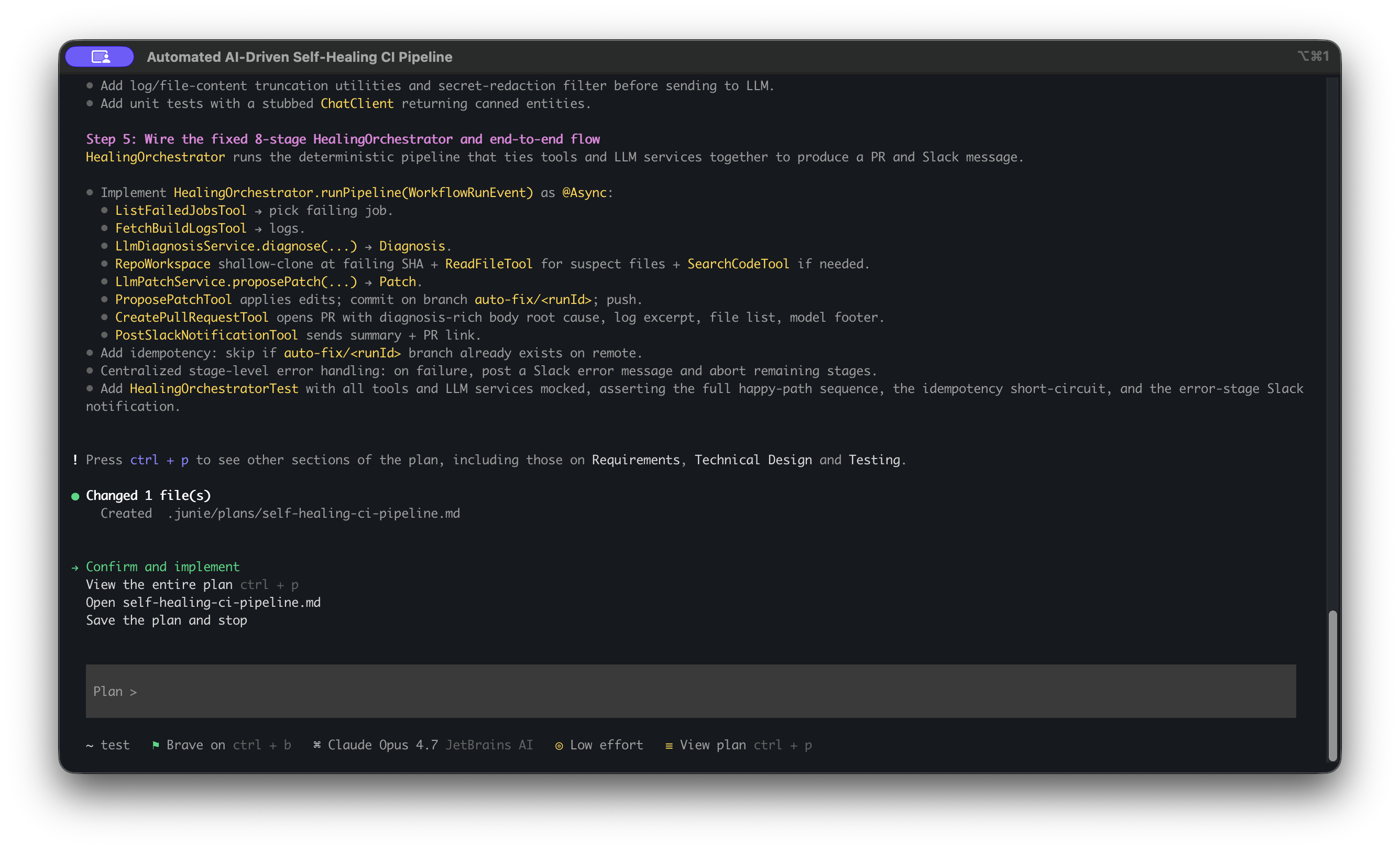
Task: Click JetBrains AI provider label
Action: click(489, 745)
